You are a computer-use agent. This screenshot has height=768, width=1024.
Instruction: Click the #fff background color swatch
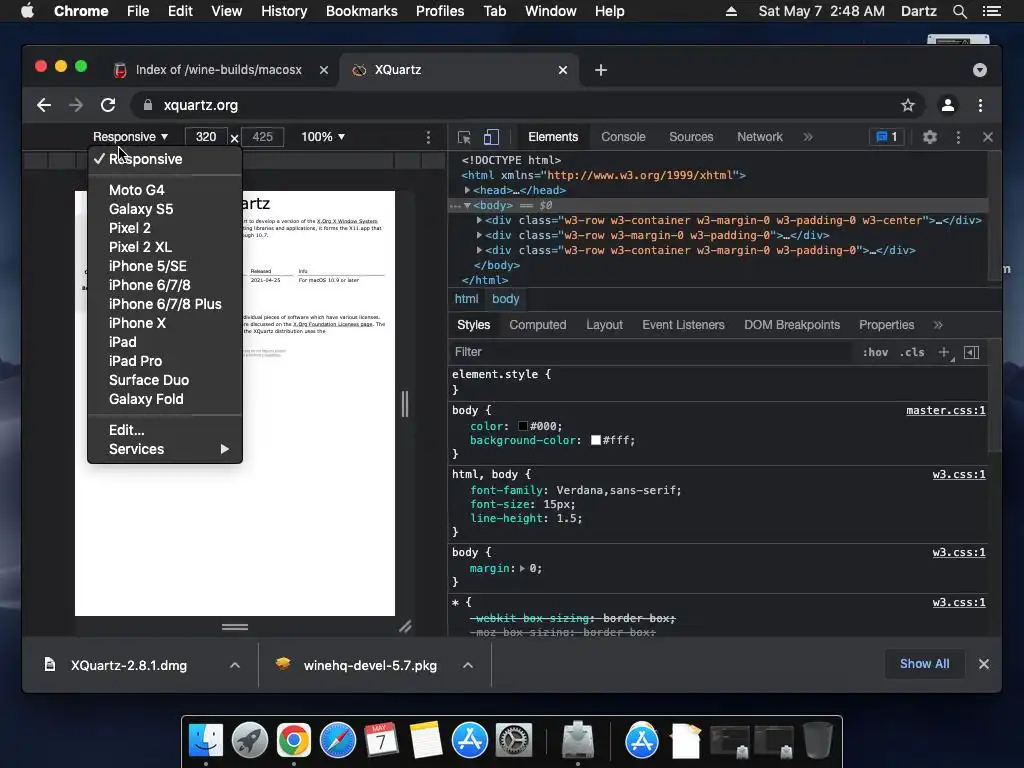[596, 440]
